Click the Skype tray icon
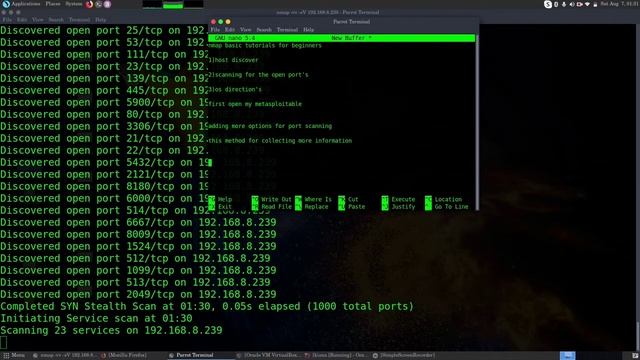Viewport: 640px width, 360px height. click(x=548, y=4)
